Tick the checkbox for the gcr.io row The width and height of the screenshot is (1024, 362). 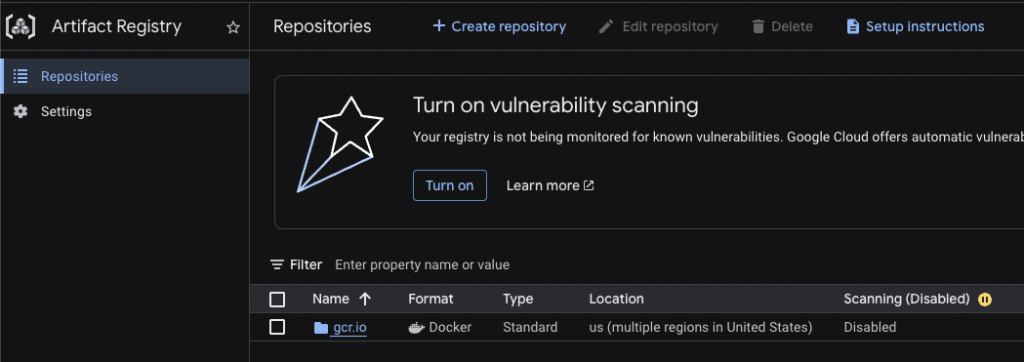click(277, 327)
